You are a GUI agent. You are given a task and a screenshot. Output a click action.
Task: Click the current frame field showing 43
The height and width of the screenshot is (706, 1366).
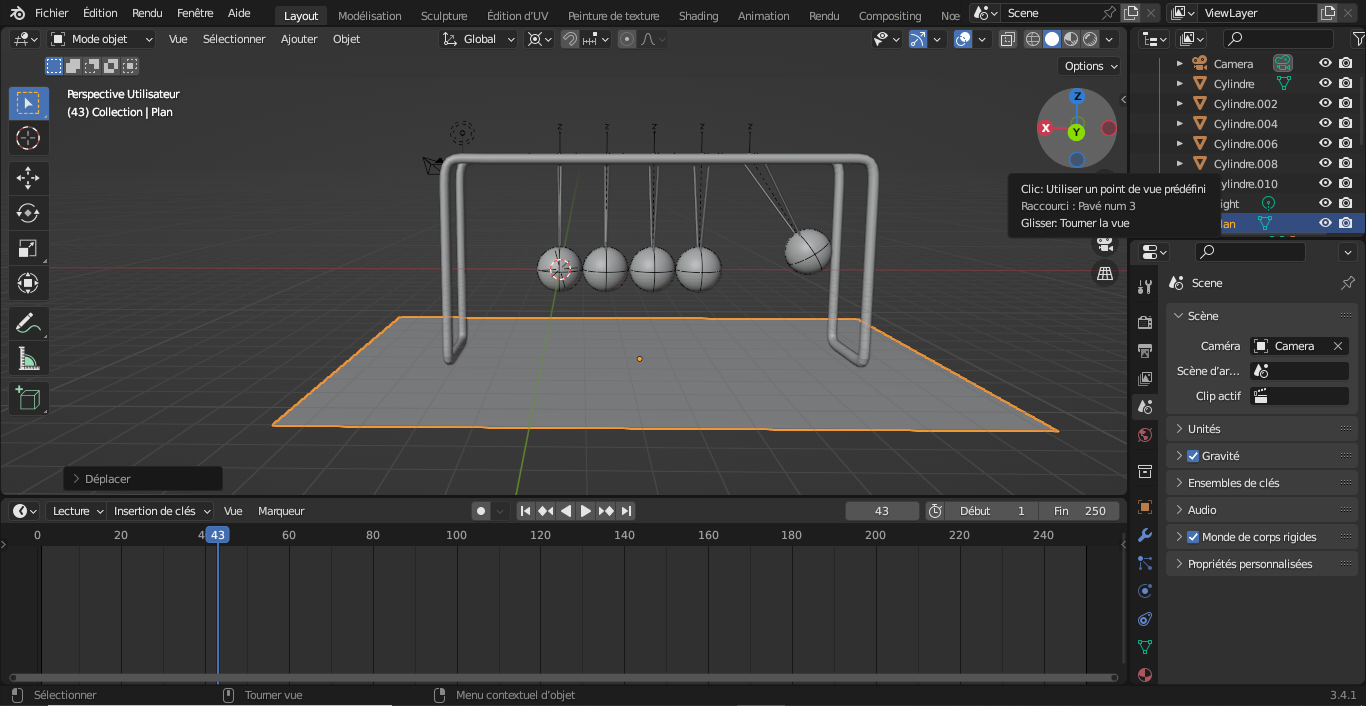[x=881, y=511]
